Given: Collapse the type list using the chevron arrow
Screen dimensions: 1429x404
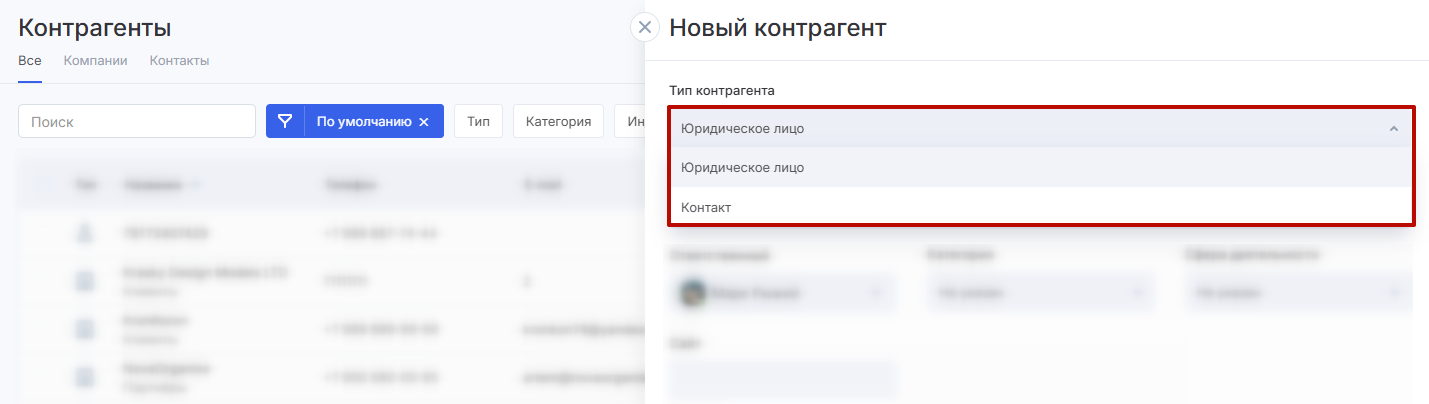Looking at the screenshot, I should pyautogui.click(x=1393, y=128).
